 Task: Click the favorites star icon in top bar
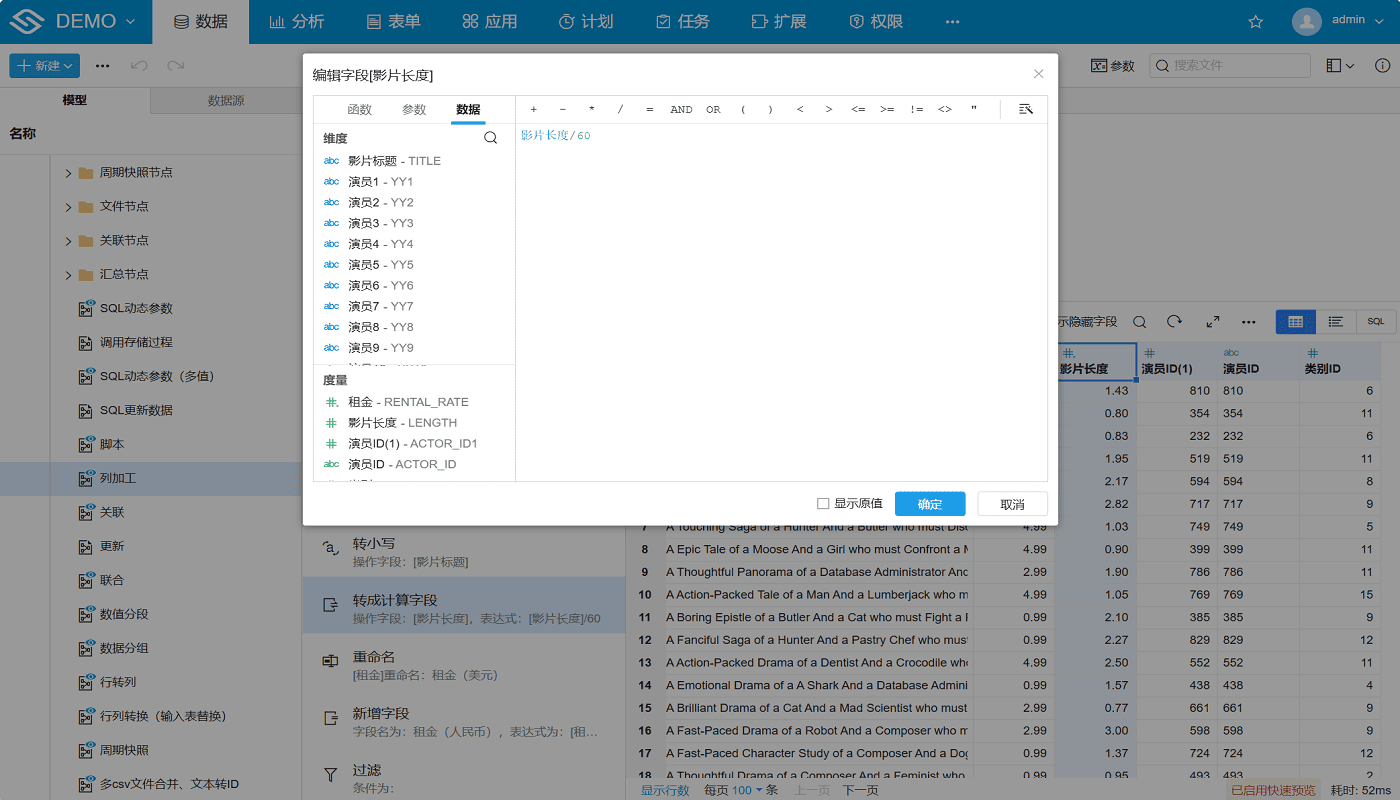(1256, 22)
